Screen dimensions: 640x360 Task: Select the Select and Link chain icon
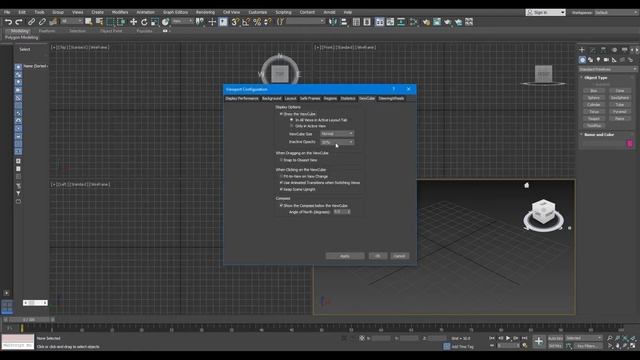pos(31,22)
